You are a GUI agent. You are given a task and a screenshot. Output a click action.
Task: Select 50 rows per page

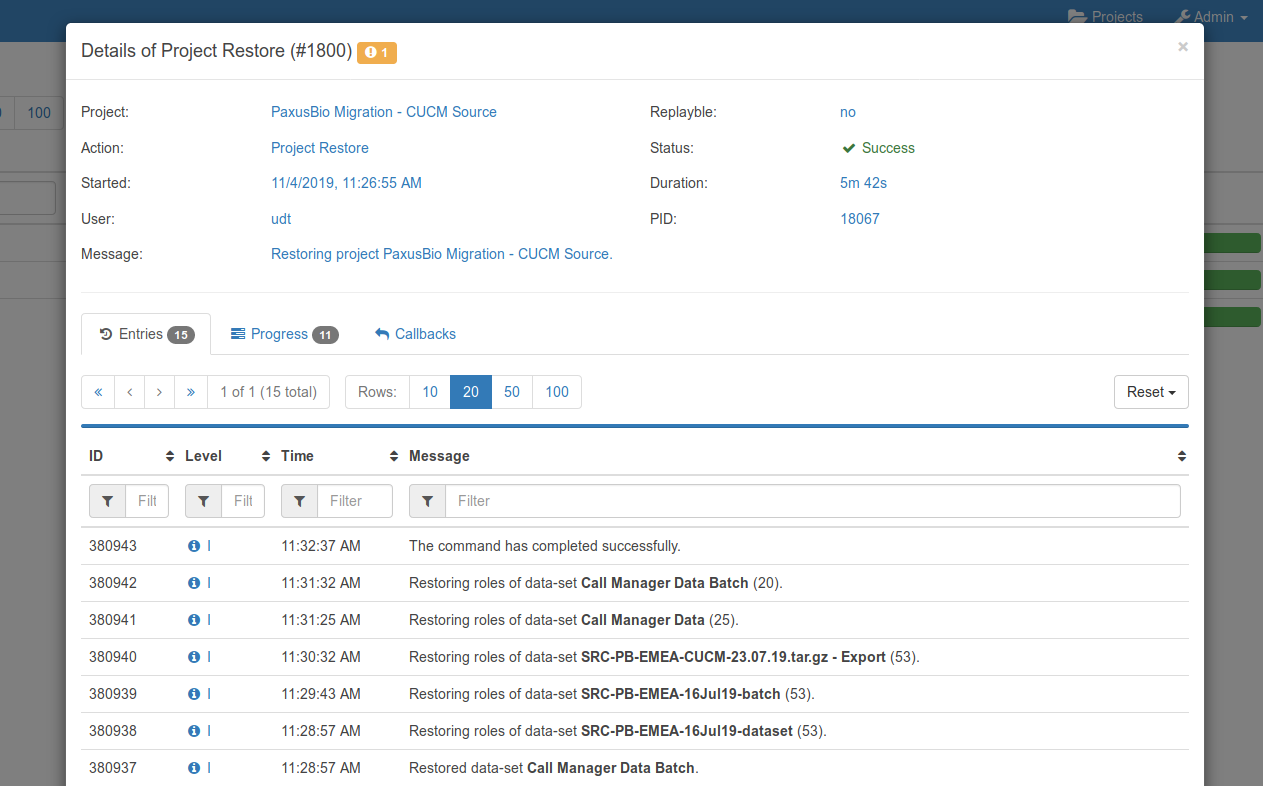pyautogui.click(x=512, y=391)
